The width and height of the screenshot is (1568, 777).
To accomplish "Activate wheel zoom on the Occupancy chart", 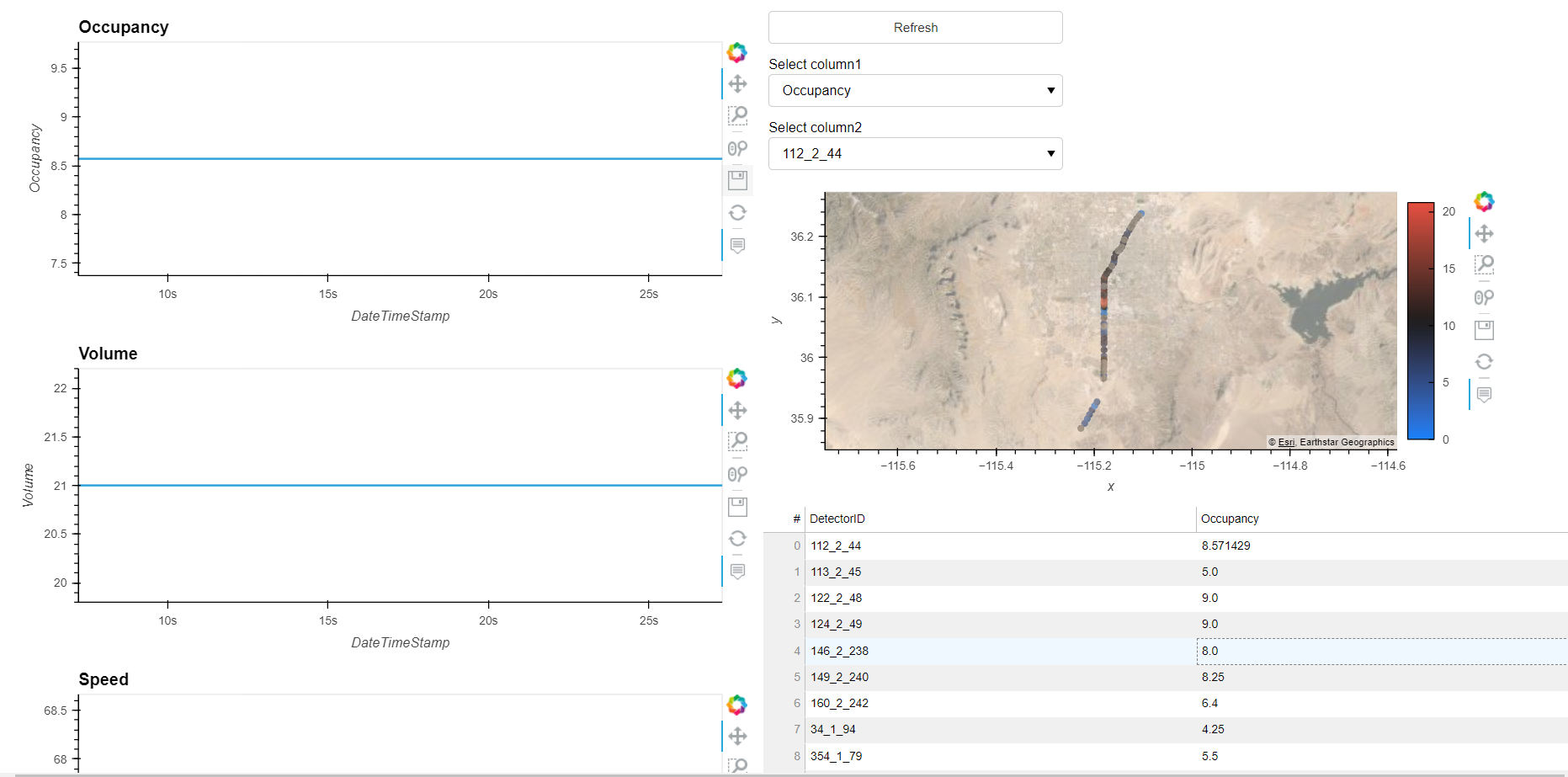I will point(738,148).
